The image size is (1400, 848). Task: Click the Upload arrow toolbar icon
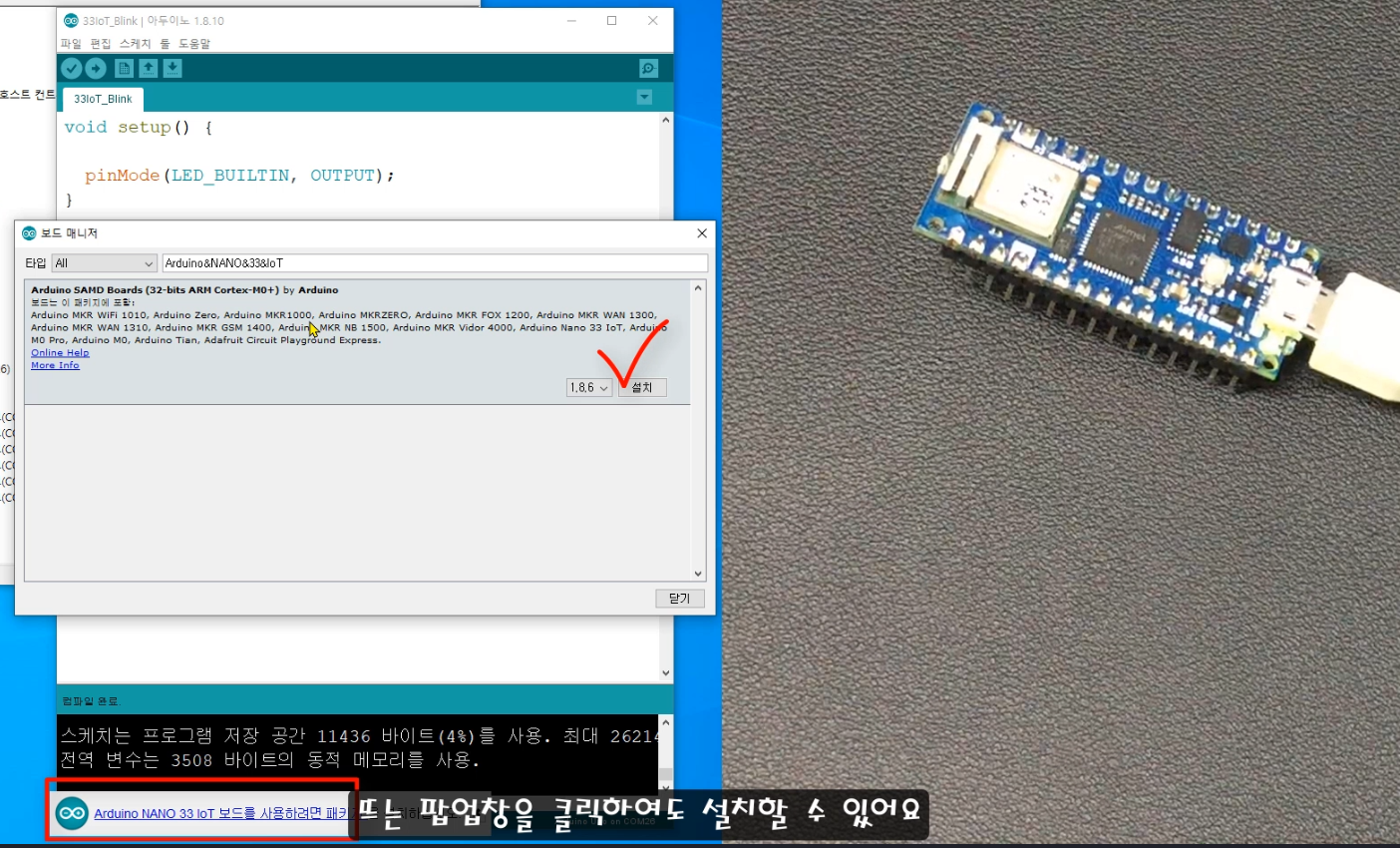[96, 68]
